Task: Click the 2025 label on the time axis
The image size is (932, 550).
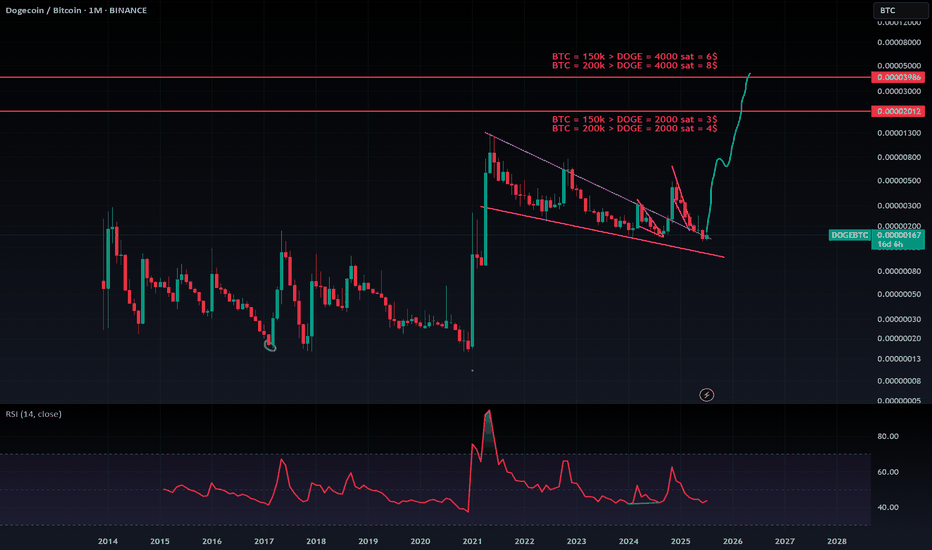Action: coord(681,541)
